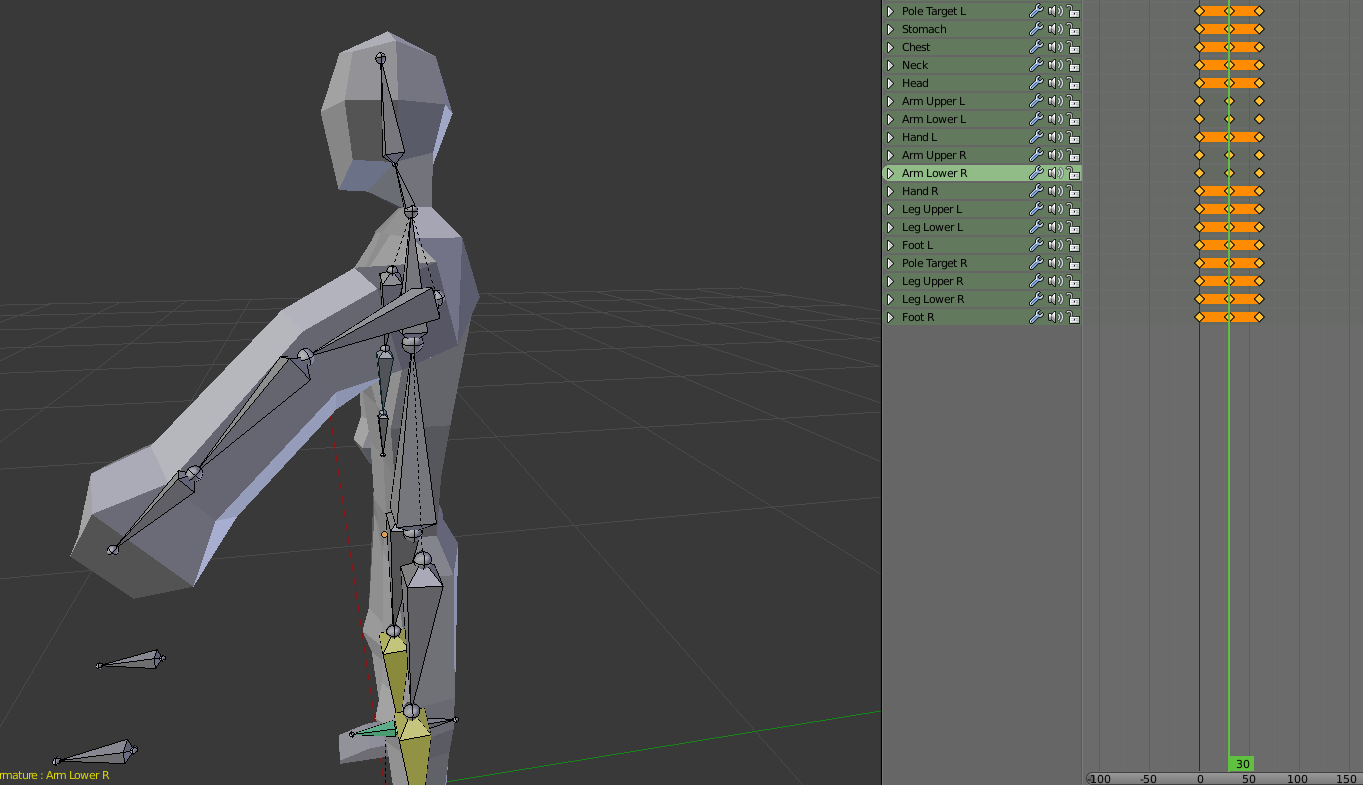1363x785 pixels.
Task: Mute the Chest channel speaker icon
Action: 1055,47
